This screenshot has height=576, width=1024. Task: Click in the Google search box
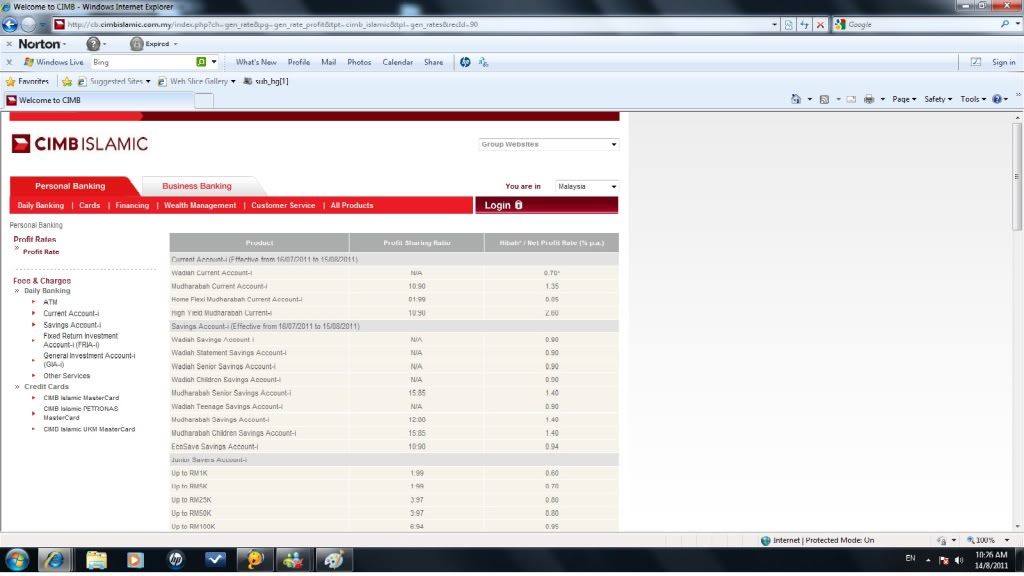click(920, 24)
